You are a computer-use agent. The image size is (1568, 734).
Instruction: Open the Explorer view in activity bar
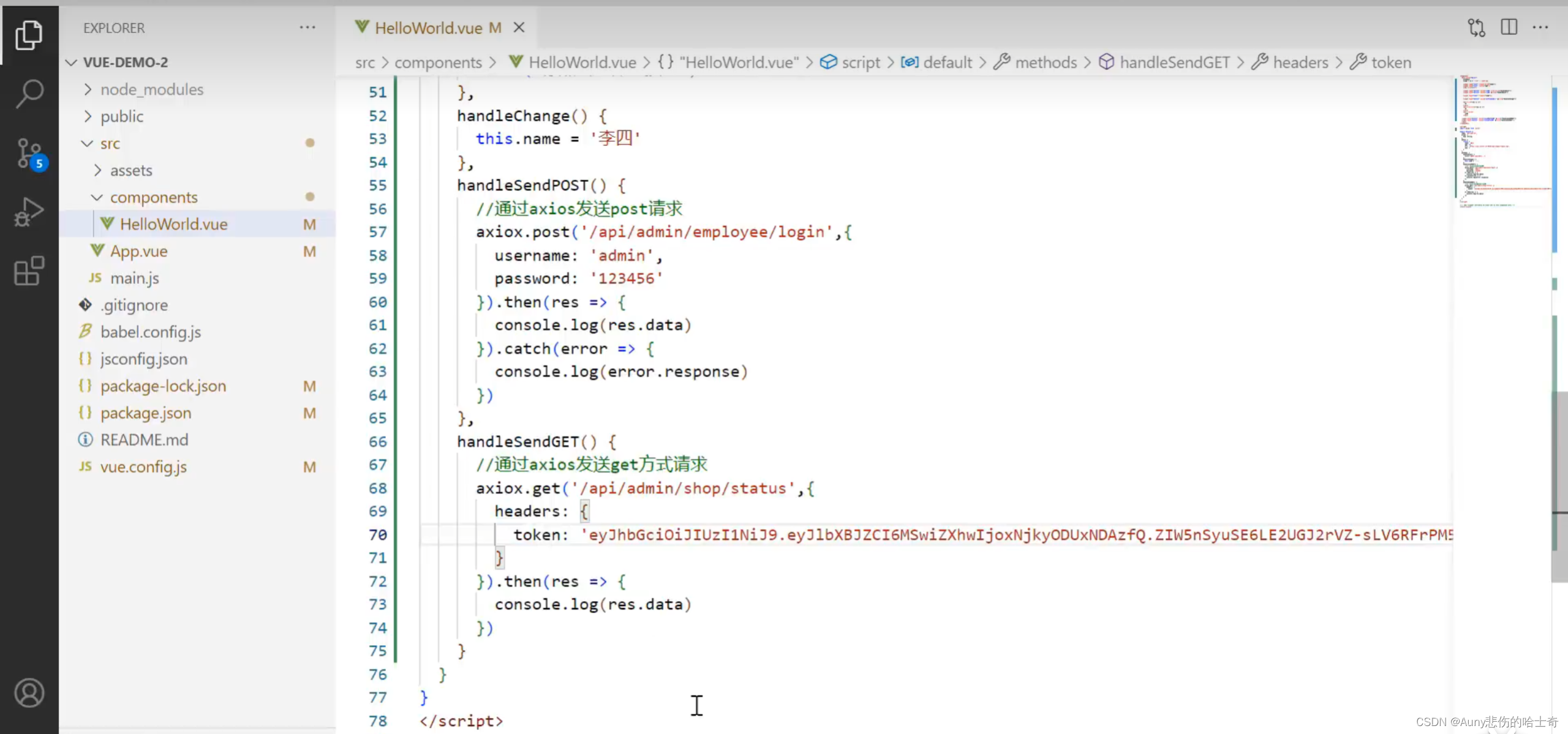coord(29,35)
